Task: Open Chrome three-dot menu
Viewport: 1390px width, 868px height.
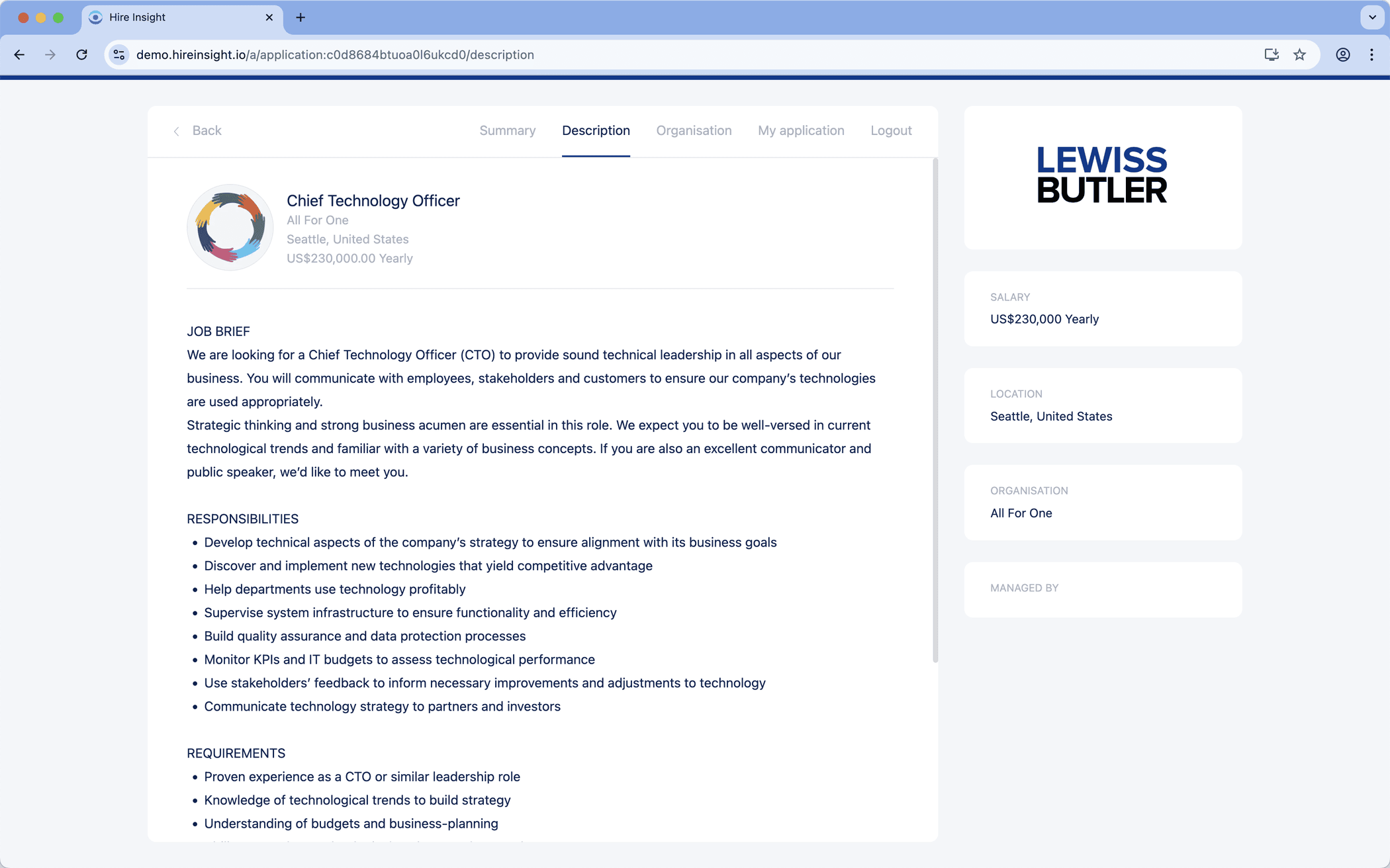Action: pyautogui.click(x=1371, y=55)
